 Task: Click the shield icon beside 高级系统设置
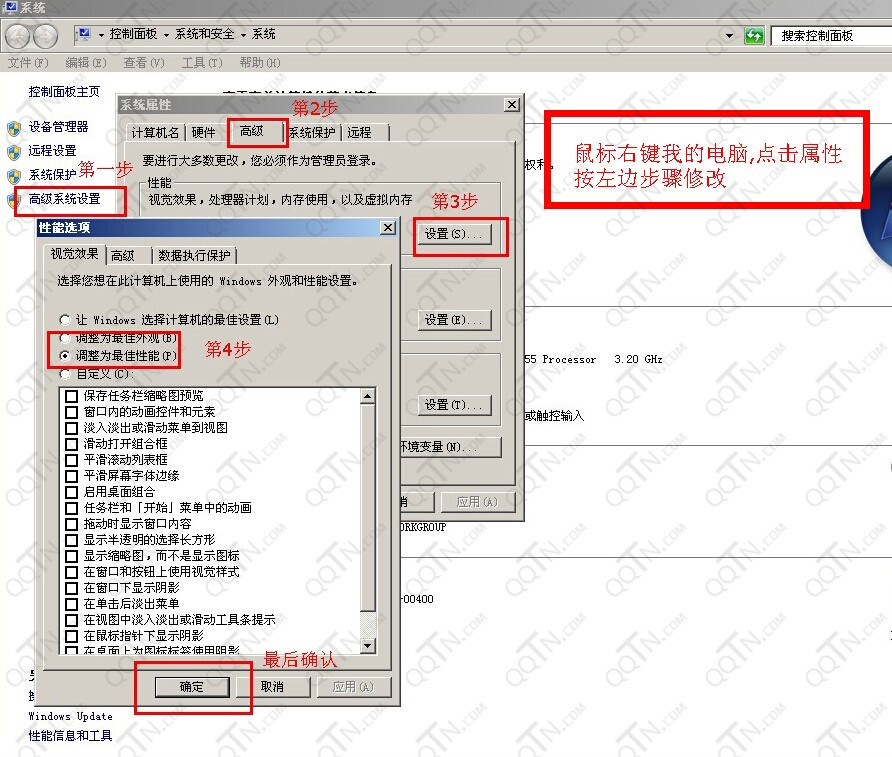[14, 199]
